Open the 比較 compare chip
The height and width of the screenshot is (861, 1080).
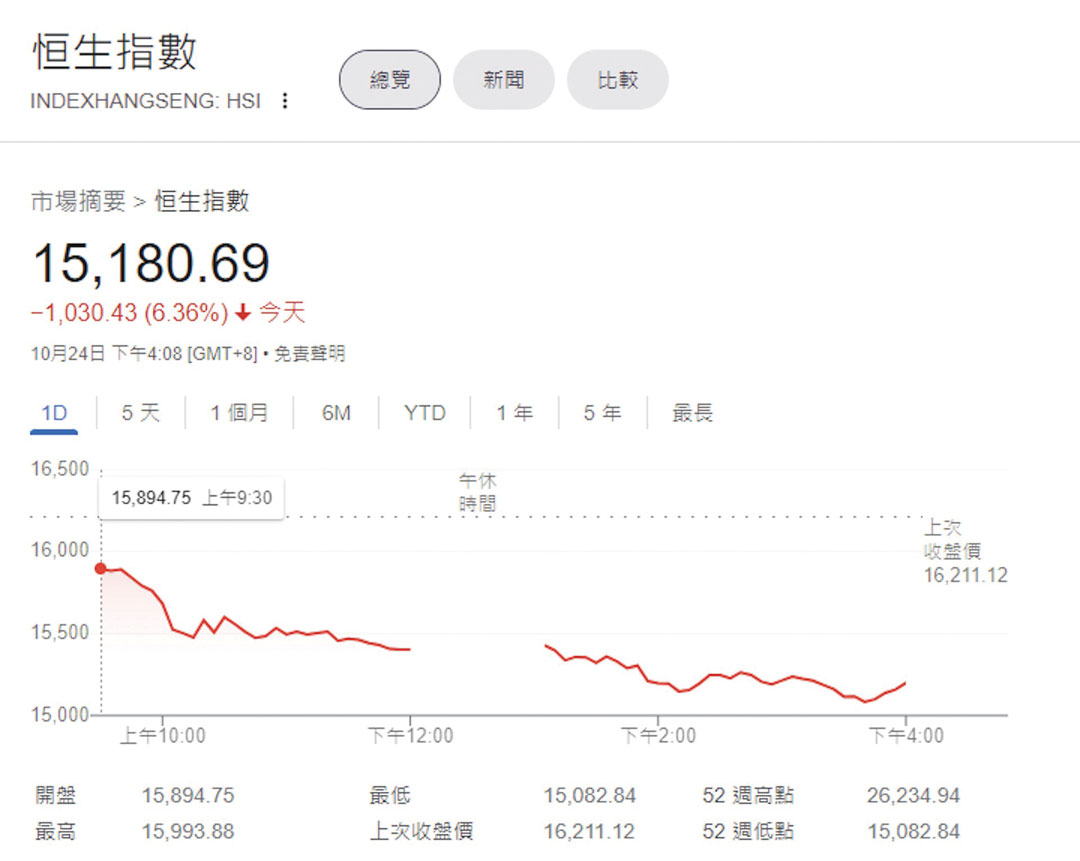(x=618, y=80)
